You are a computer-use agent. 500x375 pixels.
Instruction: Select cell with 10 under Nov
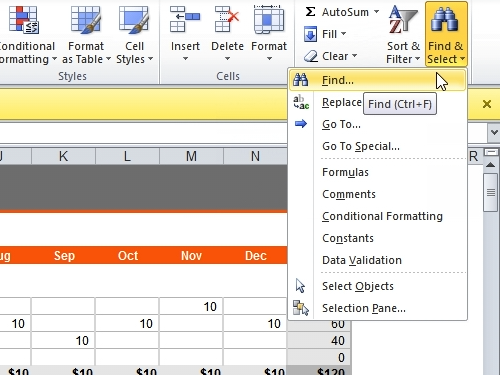(x=191, y=306)
